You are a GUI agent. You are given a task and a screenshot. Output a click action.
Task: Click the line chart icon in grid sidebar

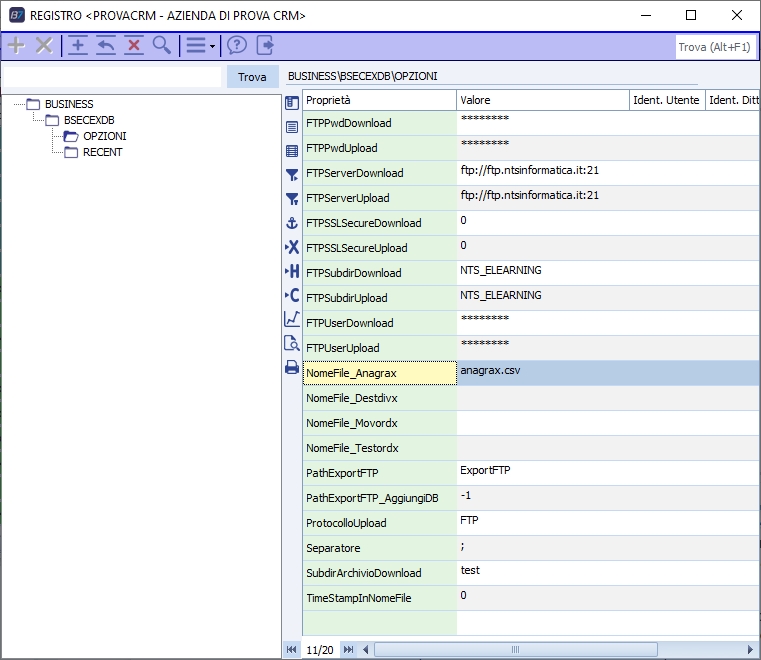[x=292, y=319]
